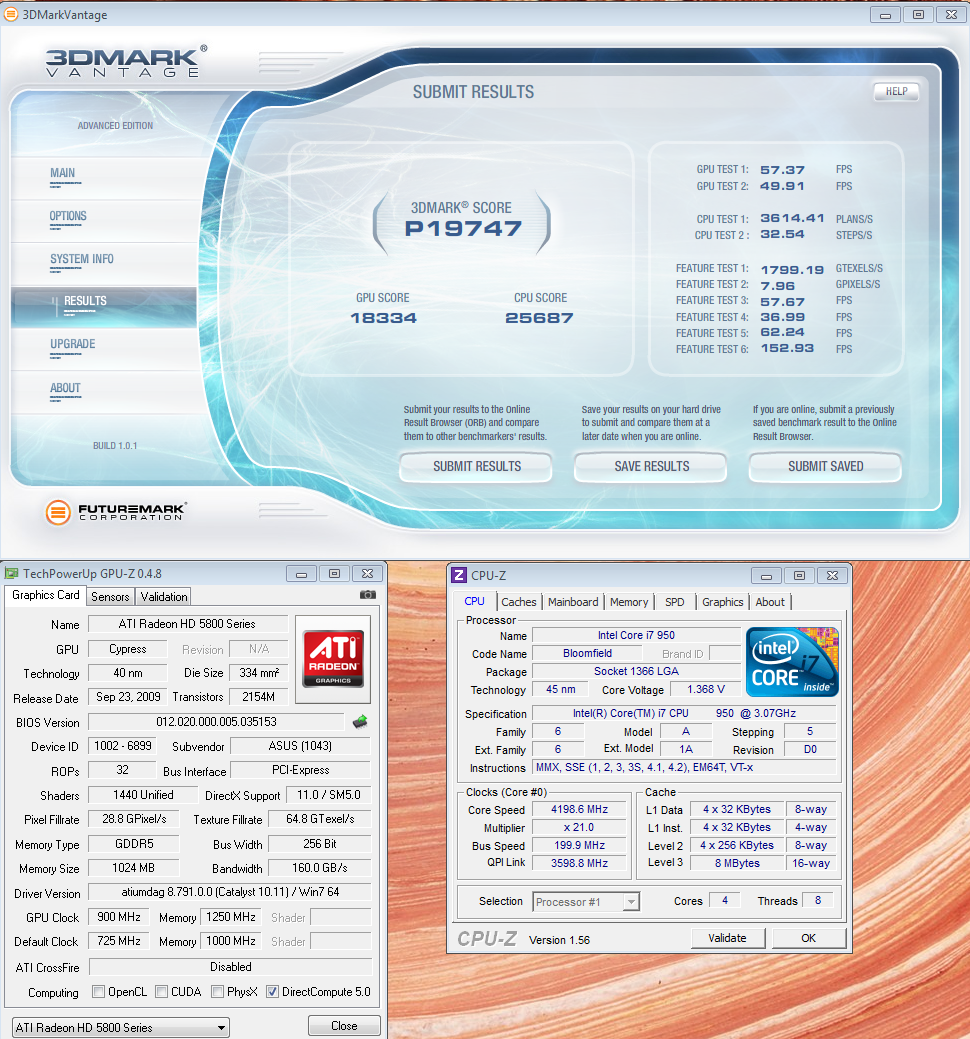Open the ATI Radeon HD 5800 Series dropdown

click(121, 1028)
